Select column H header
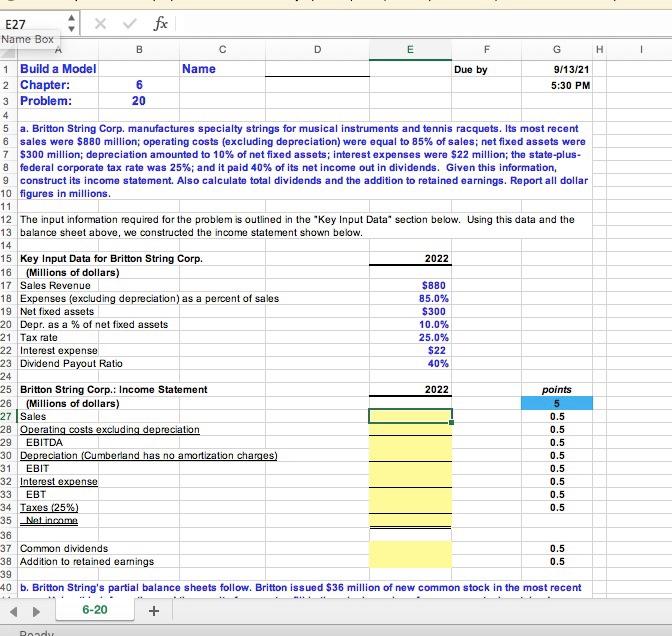This screenshot has height=636, width=672. 600,50
